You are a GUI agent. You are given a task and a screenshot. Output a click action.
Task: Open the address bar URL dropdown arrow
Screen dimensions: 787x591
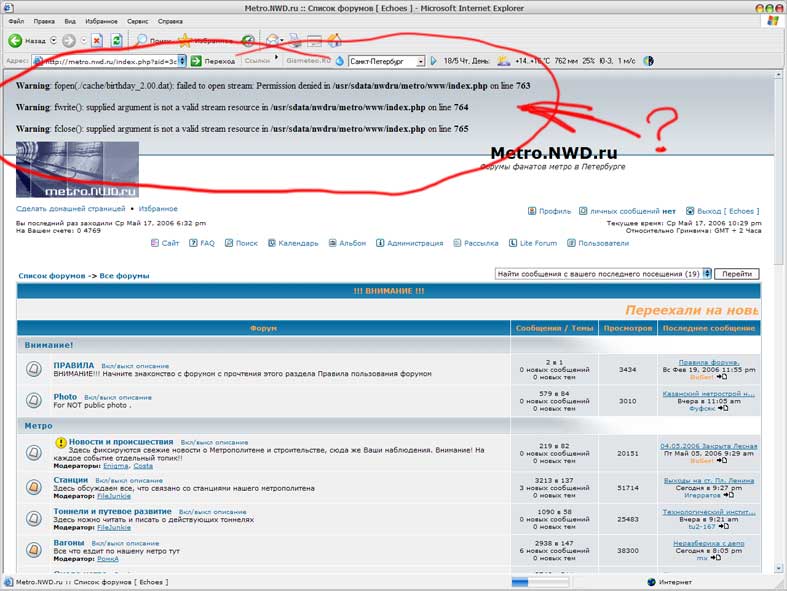181,61
